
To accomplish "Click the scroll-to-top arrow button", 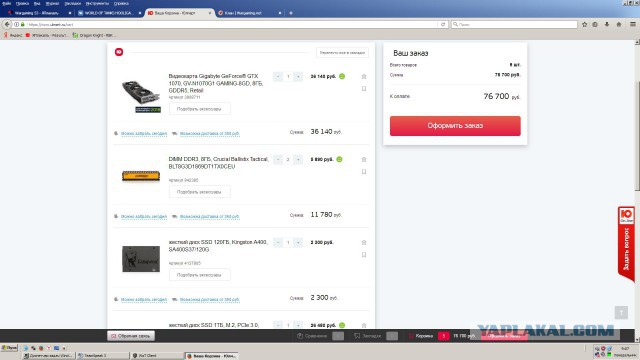I will click(x=621, y=313).
